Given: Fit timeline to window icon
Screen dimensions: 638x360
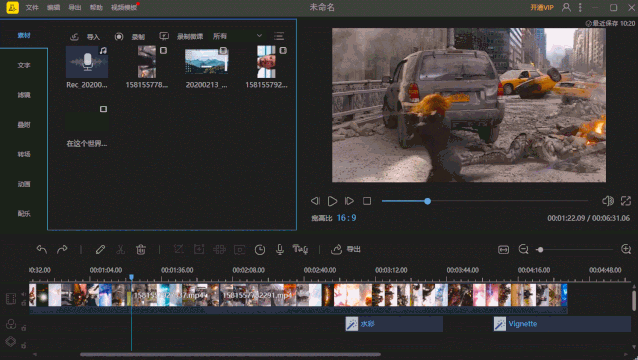Looking at the screenshot, I should (x=503, y=249).
